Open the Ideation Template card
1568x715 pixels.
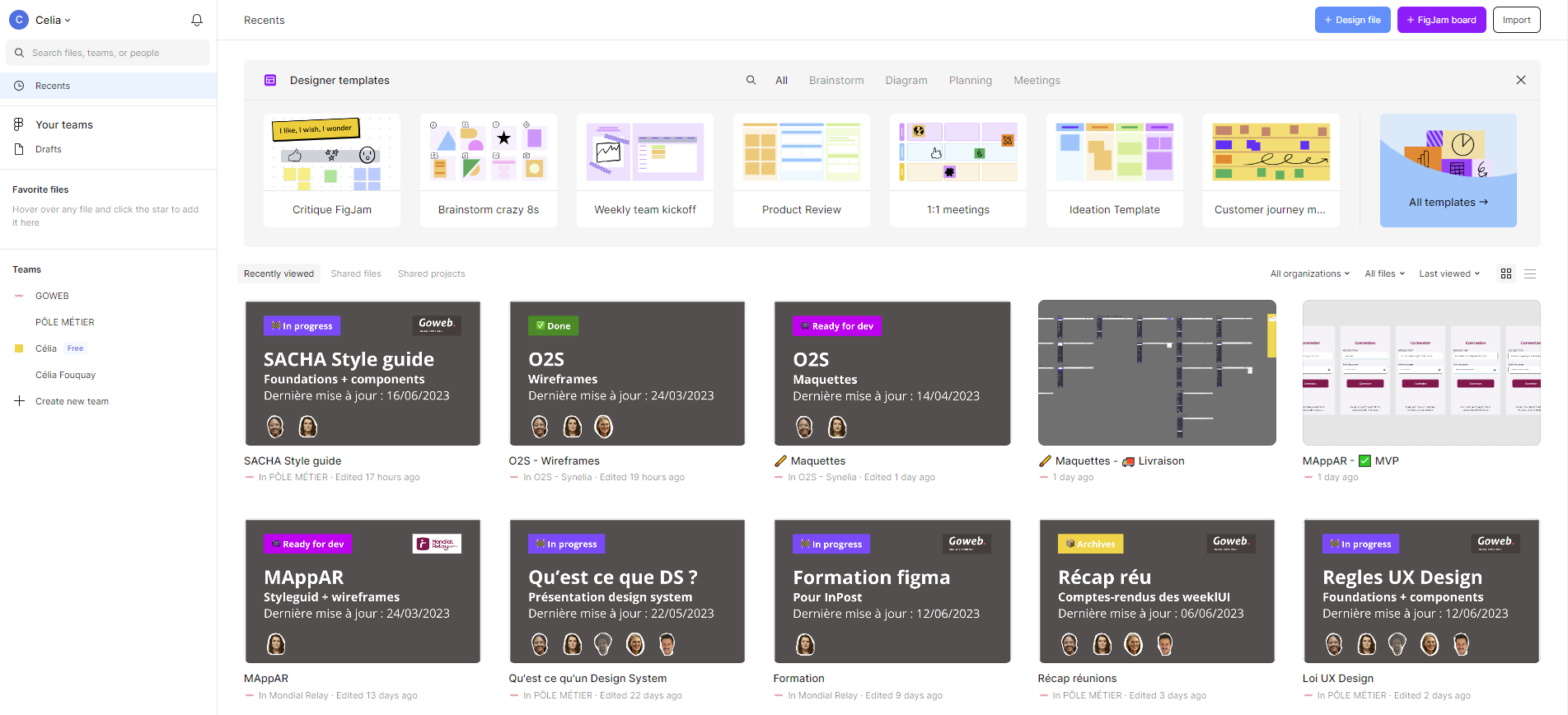1115,171
